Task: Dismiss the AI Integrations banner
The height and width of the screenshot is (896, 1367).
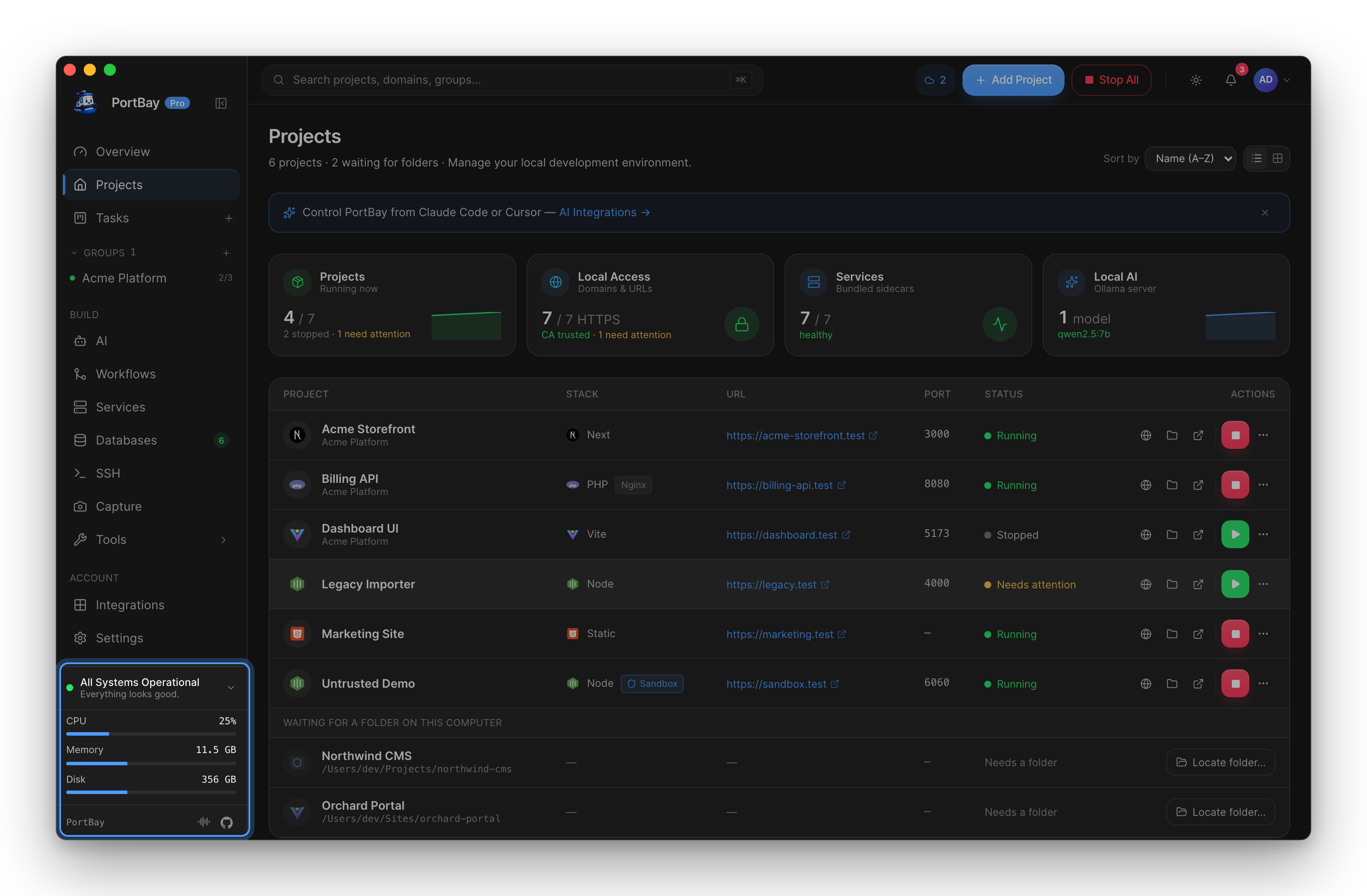Action: (x=1265, y=213)
